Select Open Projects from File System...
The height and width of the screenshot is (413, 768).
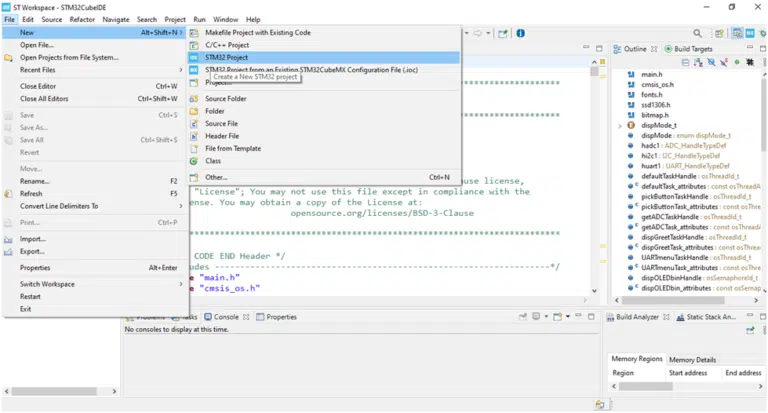(x=96, y=57)
